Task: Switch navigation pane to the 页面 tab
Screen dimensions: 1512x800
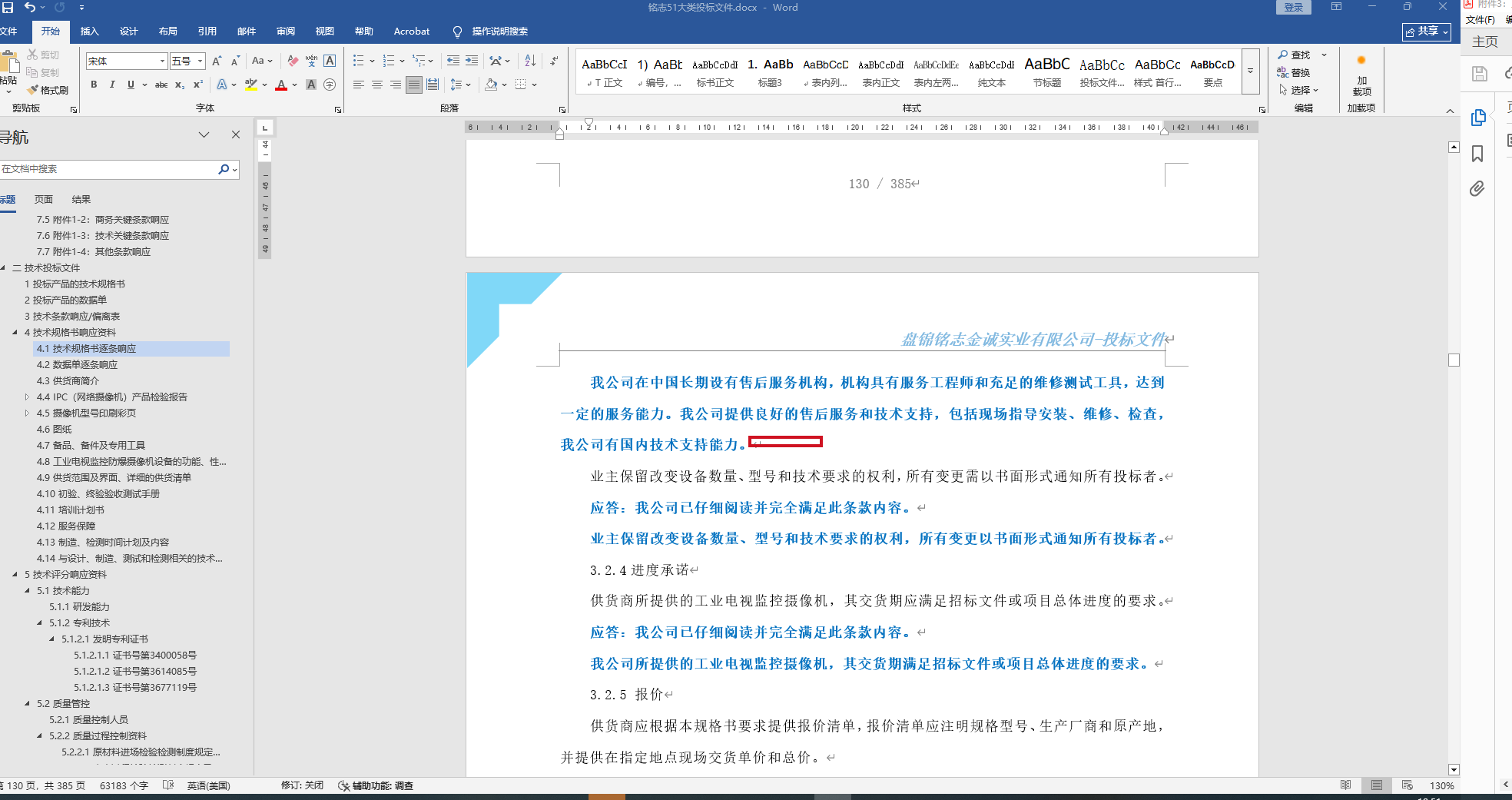Action: pyautogui.click(x=44, y=200)
